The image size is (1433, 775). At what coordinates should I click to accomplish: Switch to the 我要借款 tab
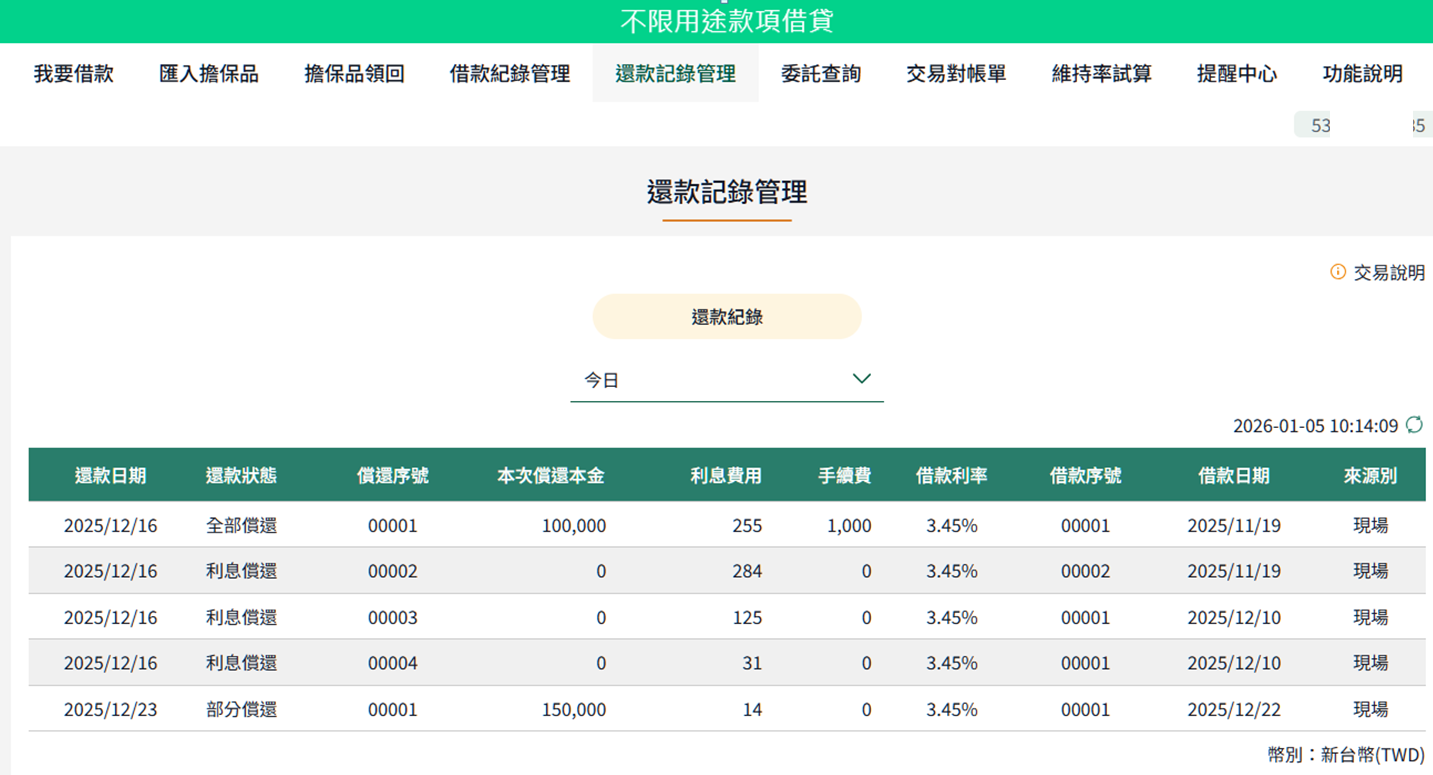tap(74, 73)
